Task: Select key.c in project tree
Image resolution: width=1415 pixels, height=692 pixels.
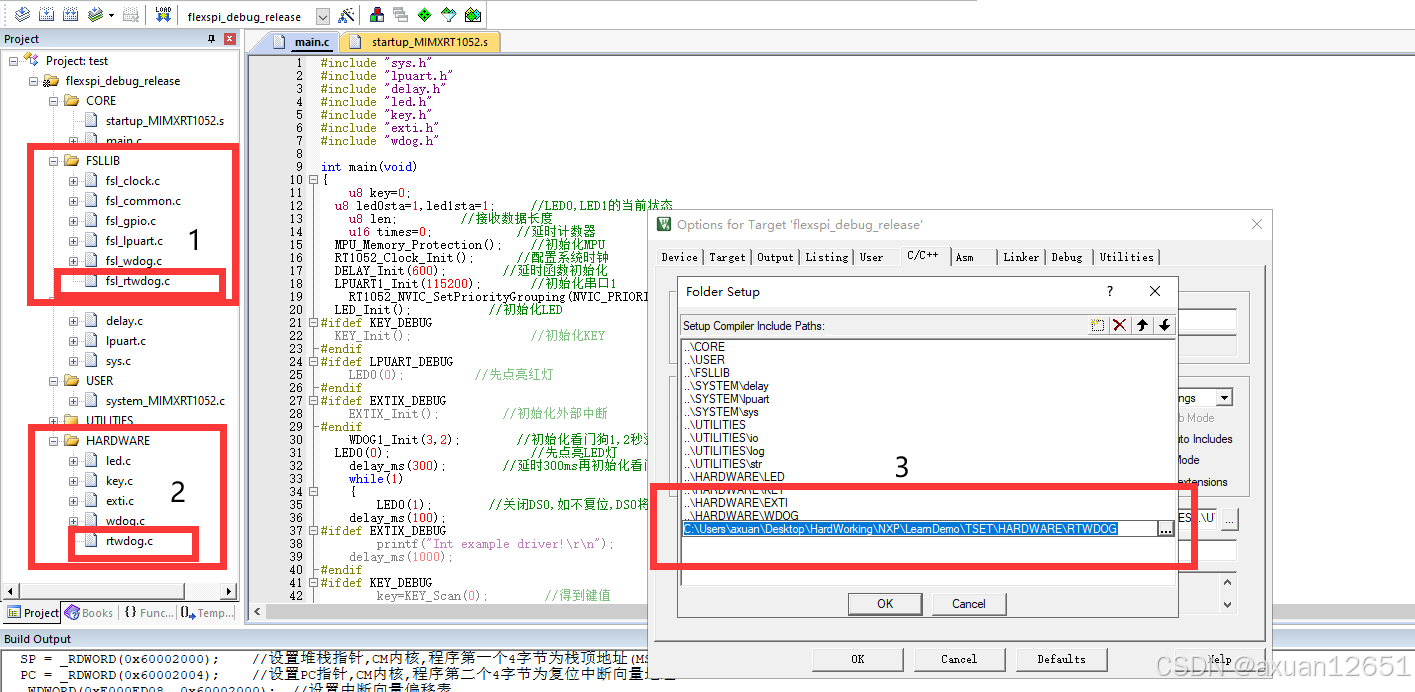Action: pos(119,481)
